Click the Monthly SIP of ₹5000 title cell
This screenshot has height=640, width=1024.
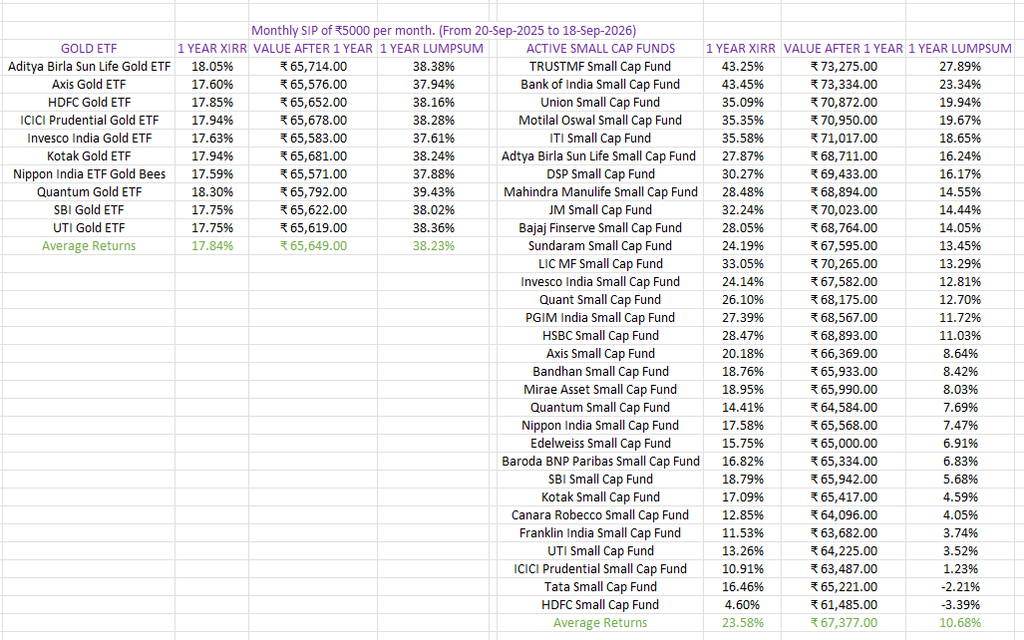click(443, 30)
